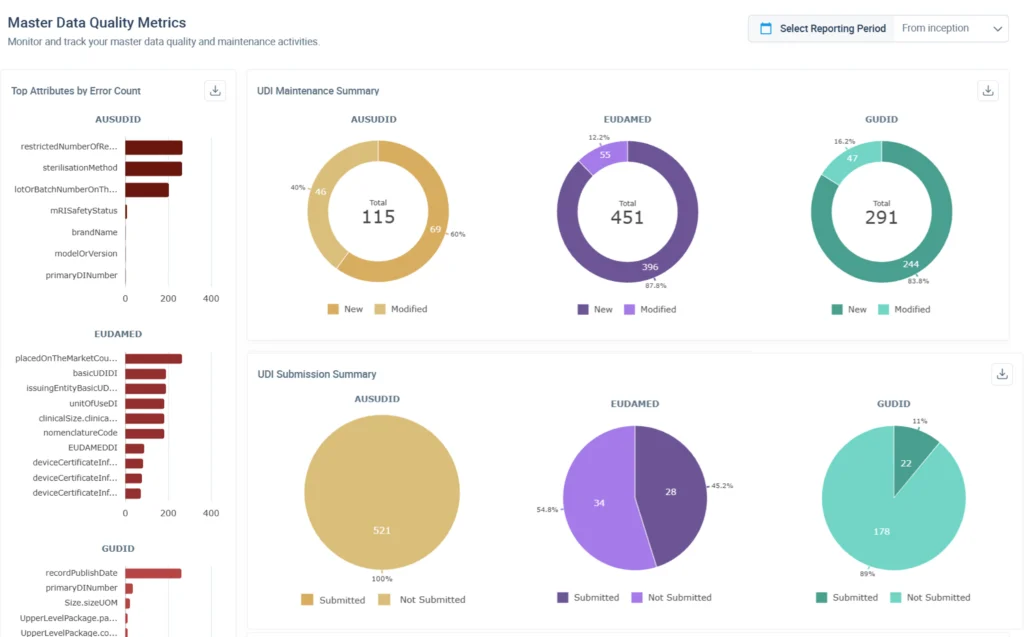Click the AUSUDID donut segment labeled 46
Viewport: 1024px width, 637px height.
click(321, 192)
